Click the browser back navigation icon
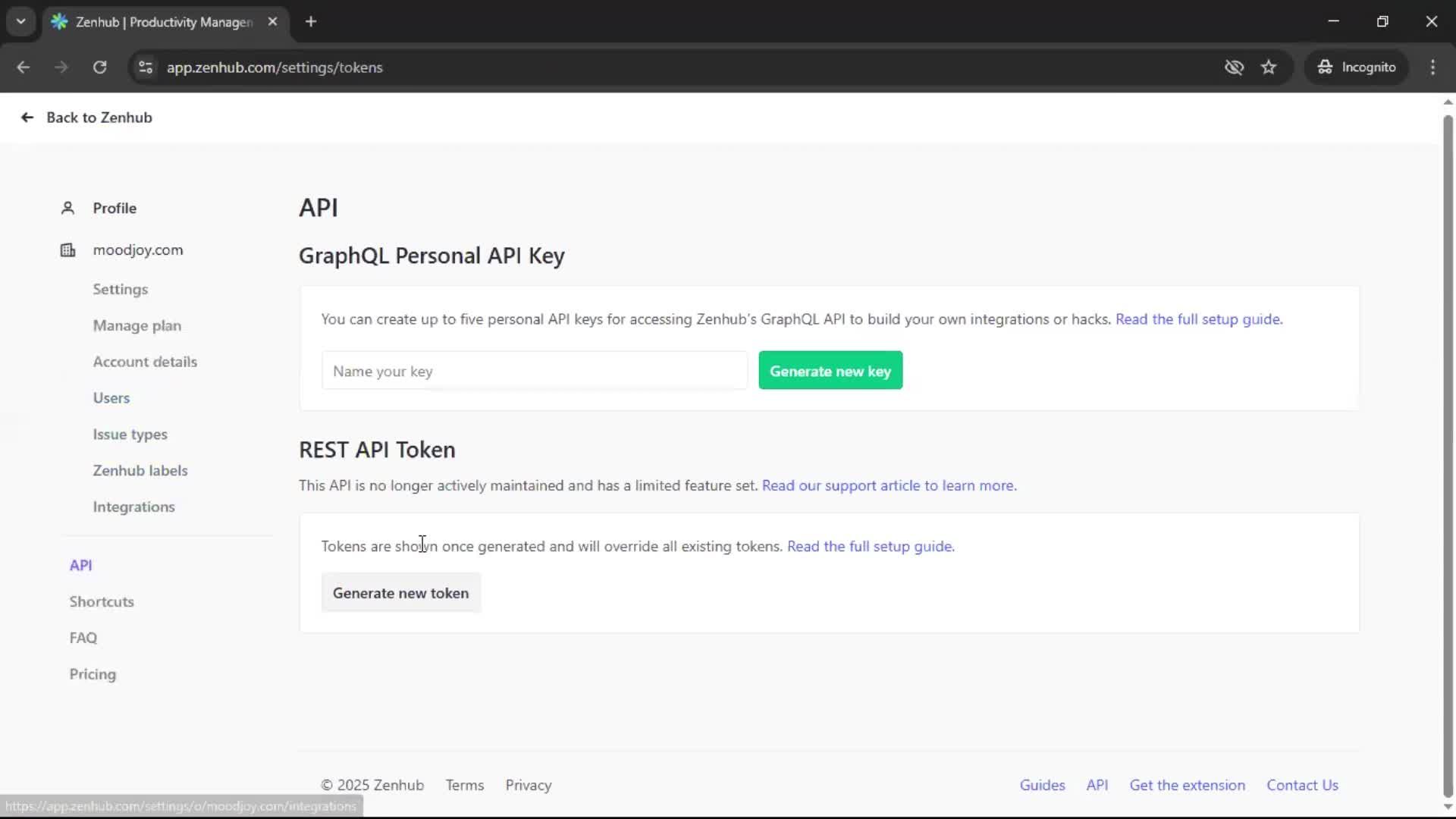The image size is (1456, 819). (x=24, y=67)
